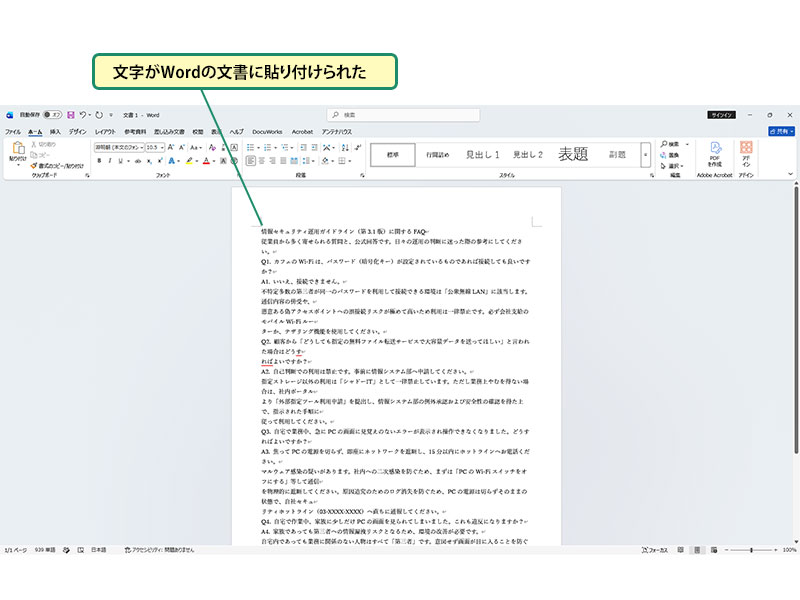
Task: Click the vertical document scrollbar
Action: 796,320
